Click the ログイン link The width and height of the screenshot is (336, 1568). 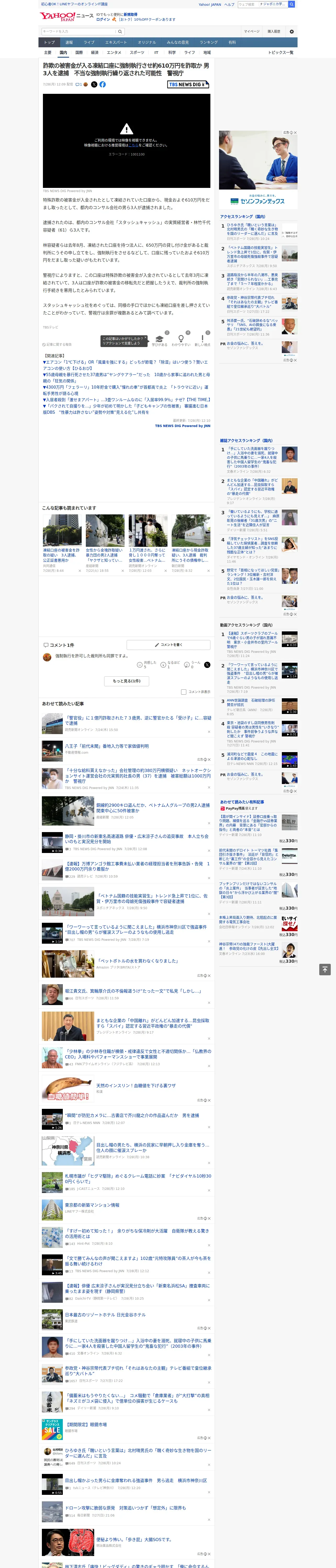[x=103, y=20]
